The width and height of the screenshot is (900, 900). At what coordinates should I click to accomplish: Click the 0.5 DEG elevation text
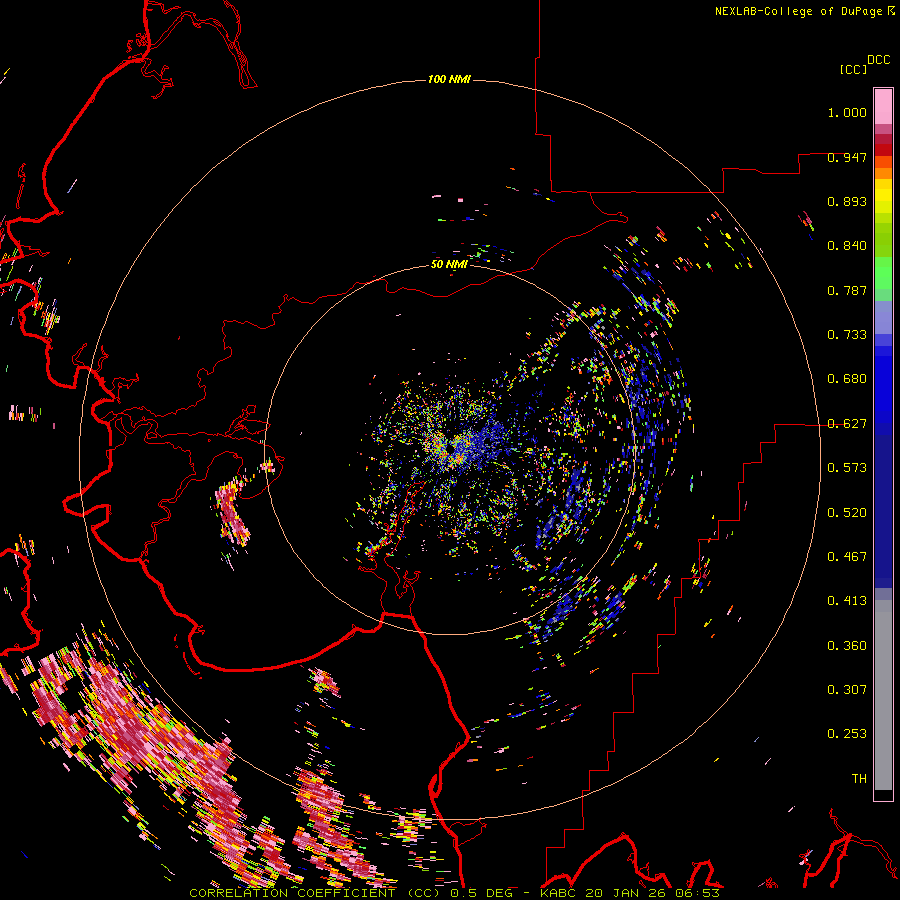[x=483, y=893]
